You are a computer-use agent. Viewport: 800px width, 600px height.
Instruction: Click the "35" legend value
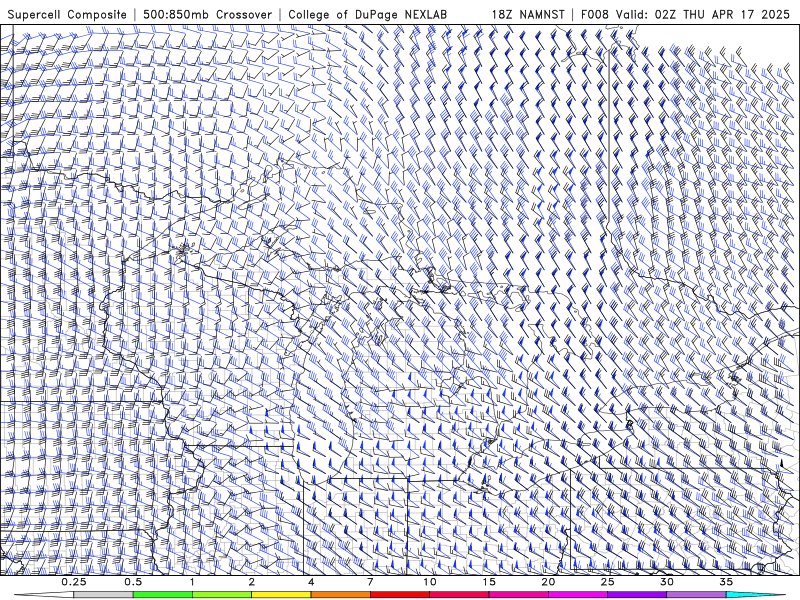tap(726, 582)
